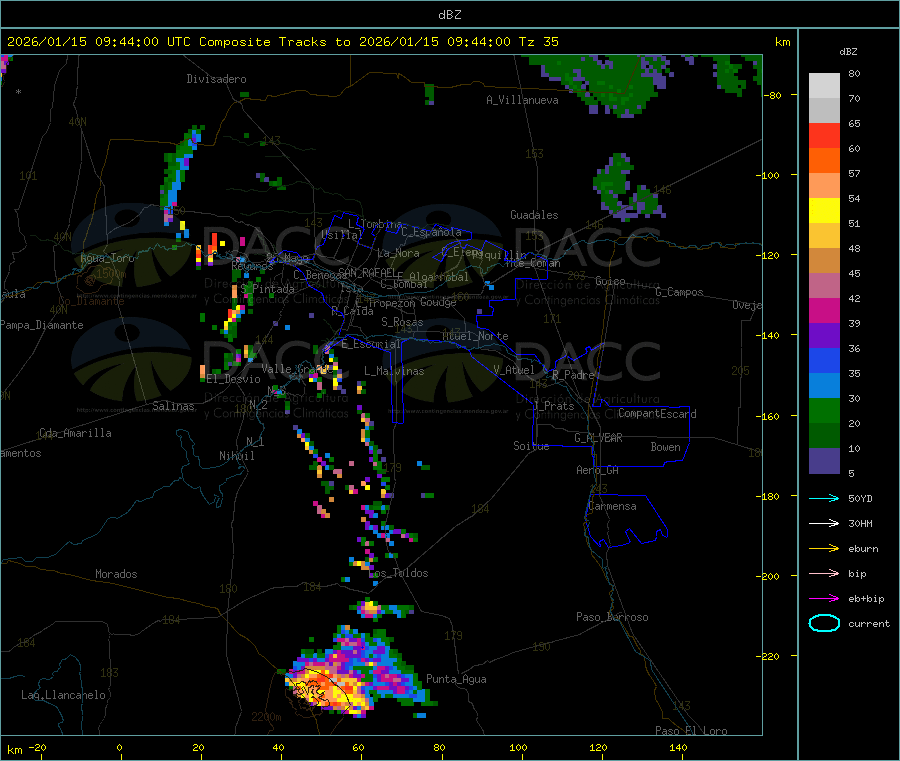Screen dimensions: 900x761
Task: Click the dBZ title at top
Action: tap(449, 15)
